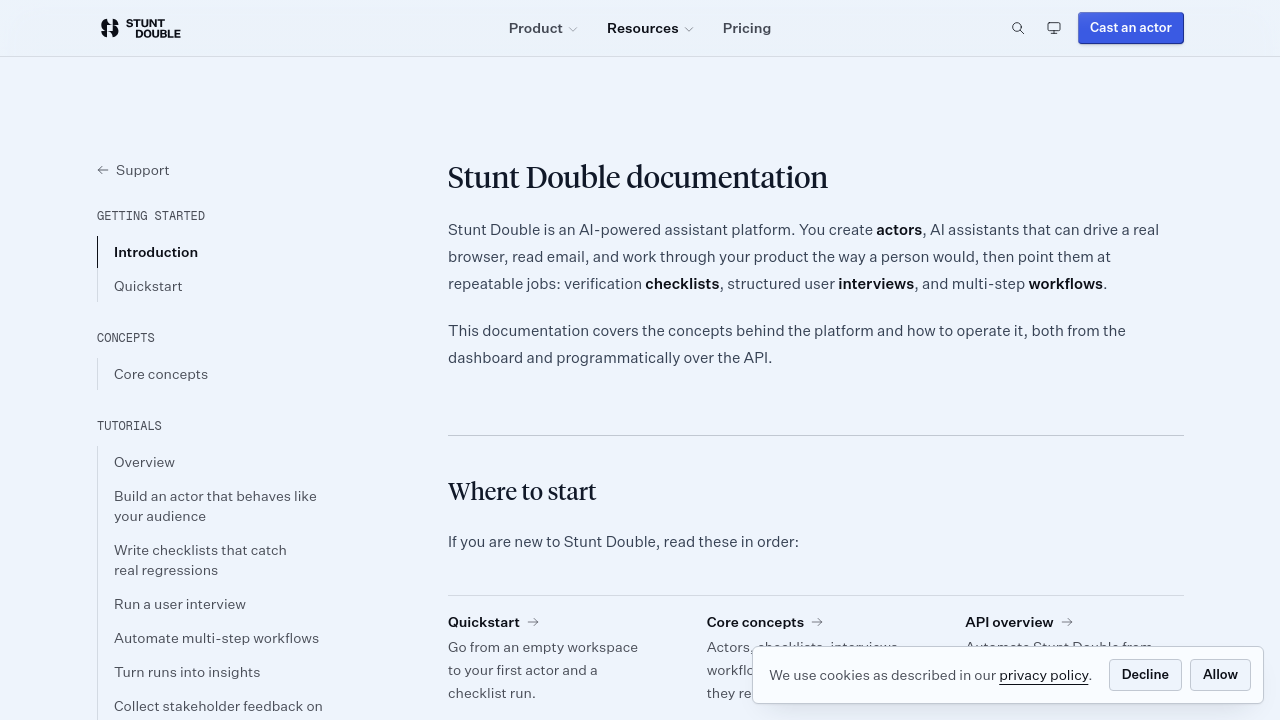Expand the Product menu chevron

coord(573,29)
